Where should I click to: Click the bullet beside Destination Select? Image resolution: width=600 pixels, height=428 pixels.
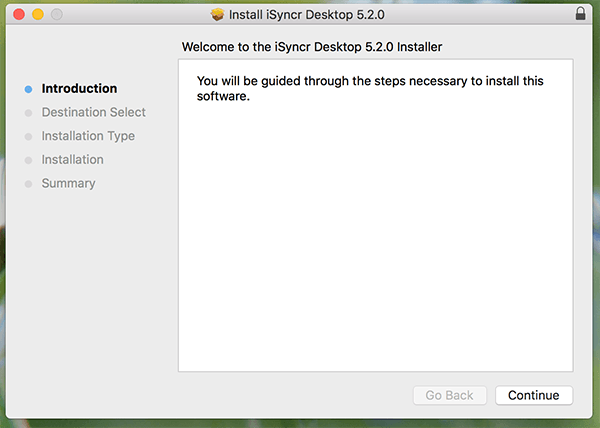click(x=29, y=113)
